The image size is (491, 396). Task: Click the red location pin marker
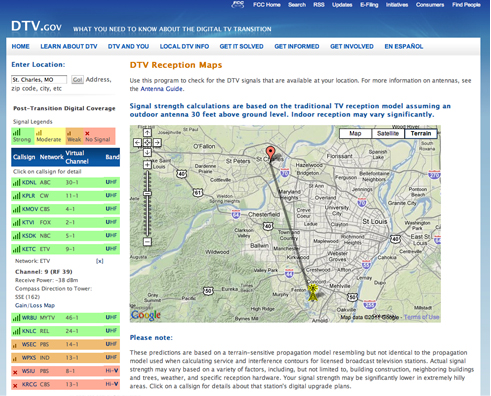coord(271,153)
